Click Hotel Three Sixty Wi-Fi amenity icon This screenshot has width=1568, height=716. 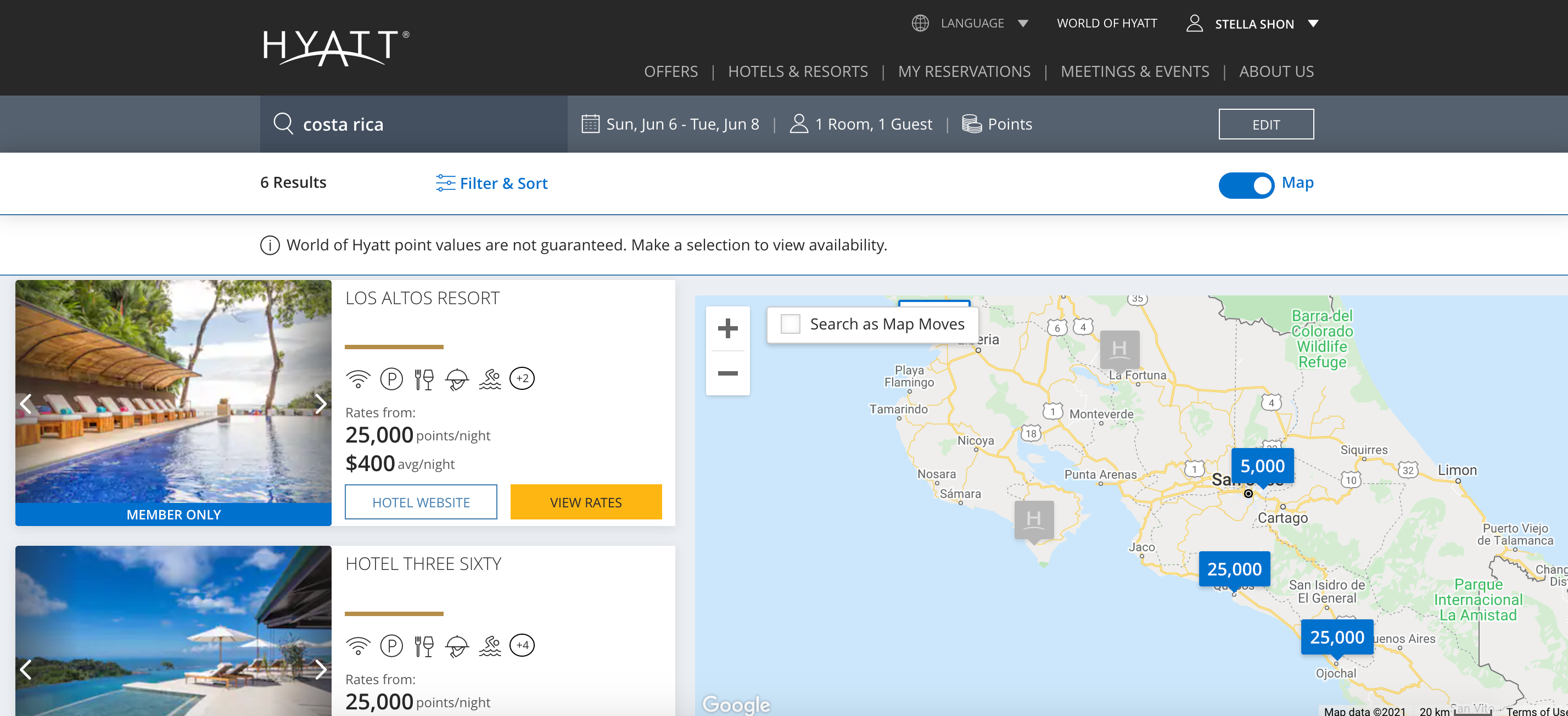point(358,645)
